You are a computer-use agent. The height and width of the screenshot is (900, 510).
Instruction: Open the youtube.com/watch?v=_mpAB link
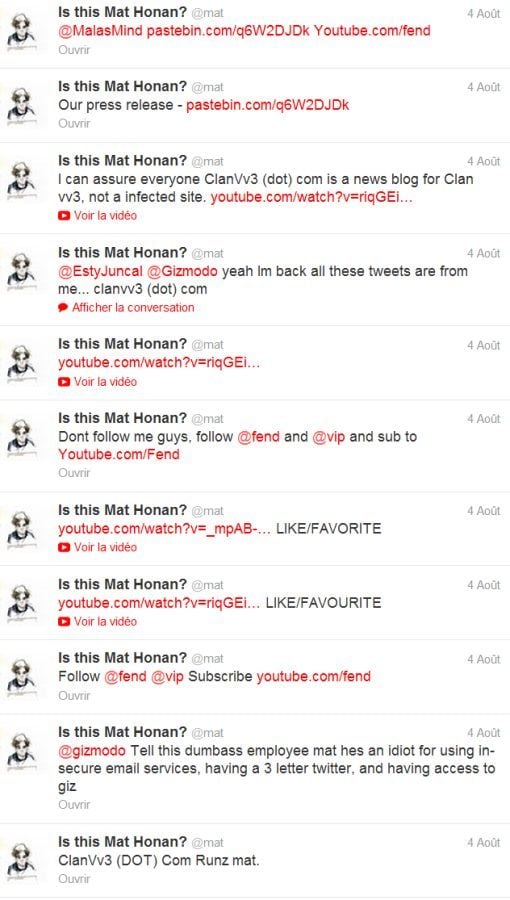165,528
